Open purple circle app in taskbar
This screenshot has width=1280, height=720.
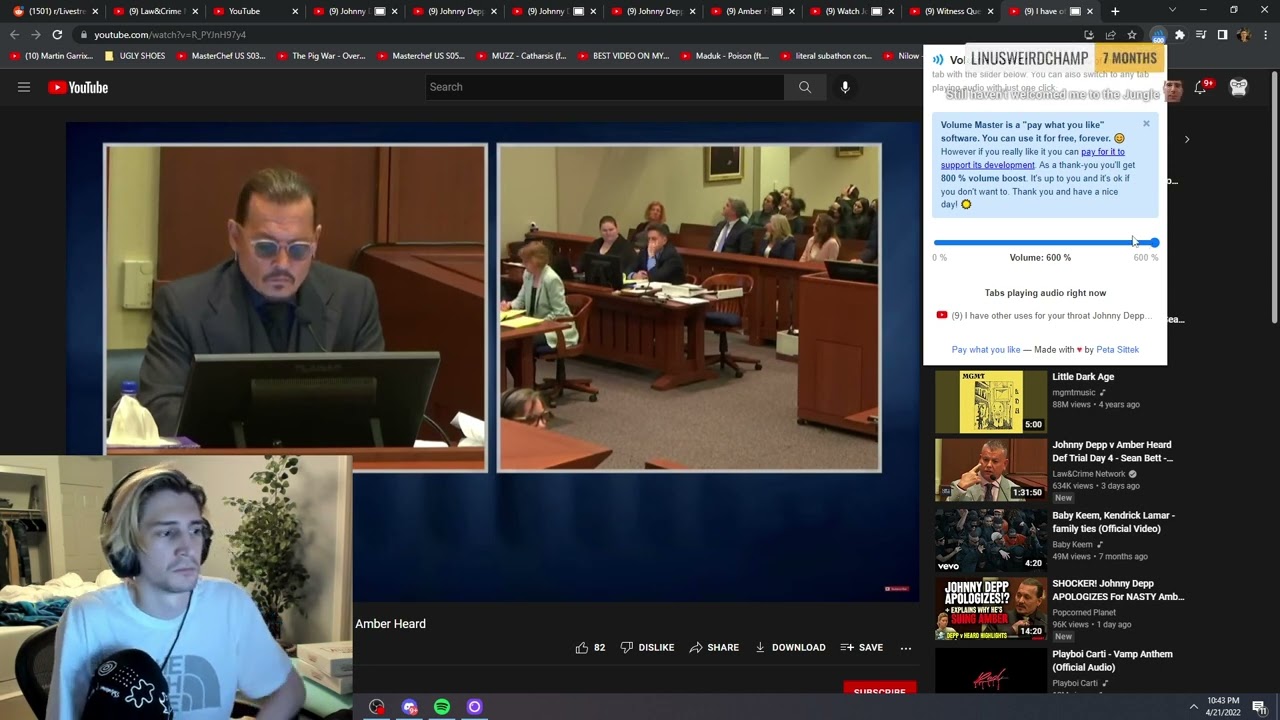click(x=475, y=707)
